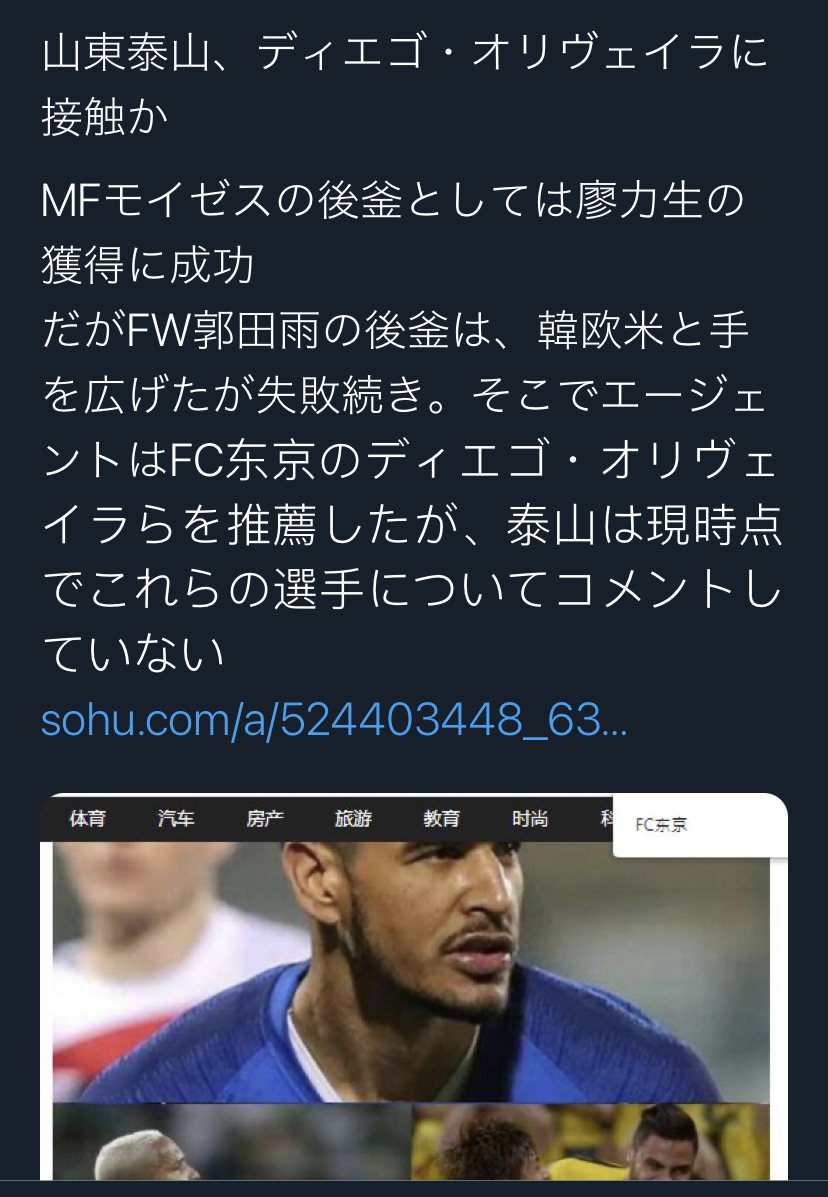828x1197 pixels.
Task: Open the sohu.com article link
Action: coord(334,720)
